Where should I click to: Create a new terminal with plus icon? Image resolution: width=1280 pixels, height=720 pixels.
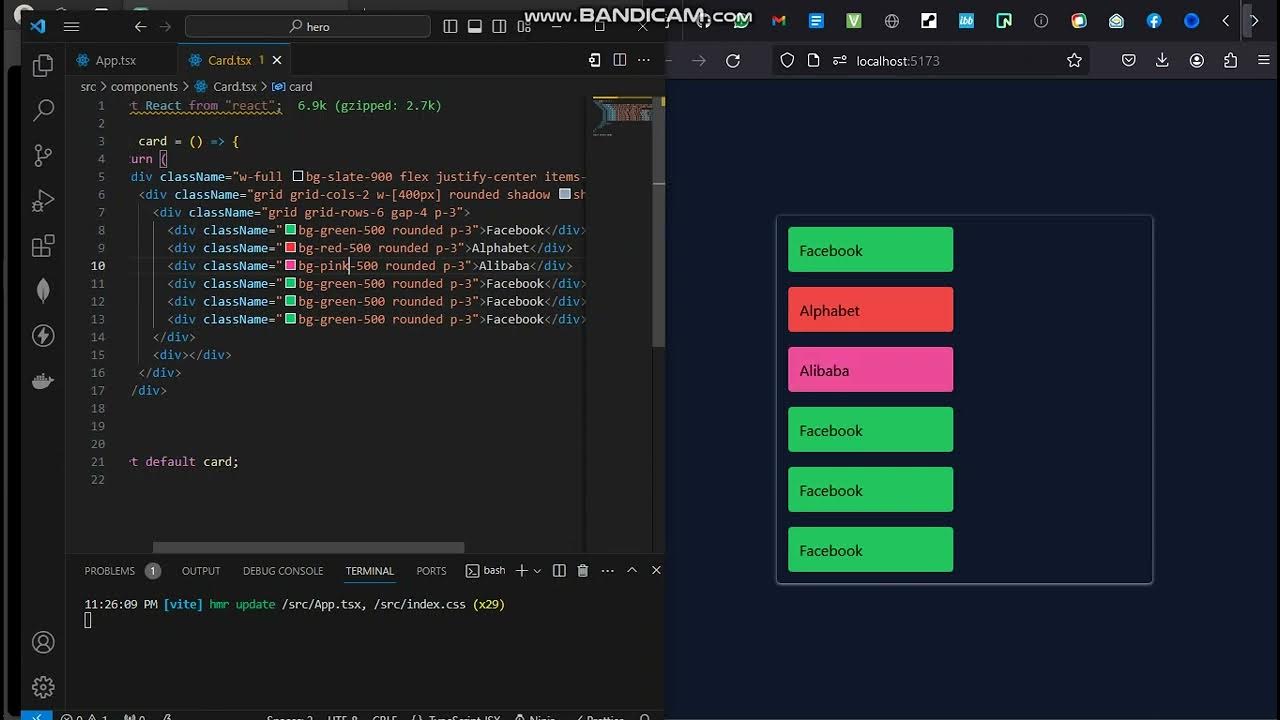coord(521,570)
